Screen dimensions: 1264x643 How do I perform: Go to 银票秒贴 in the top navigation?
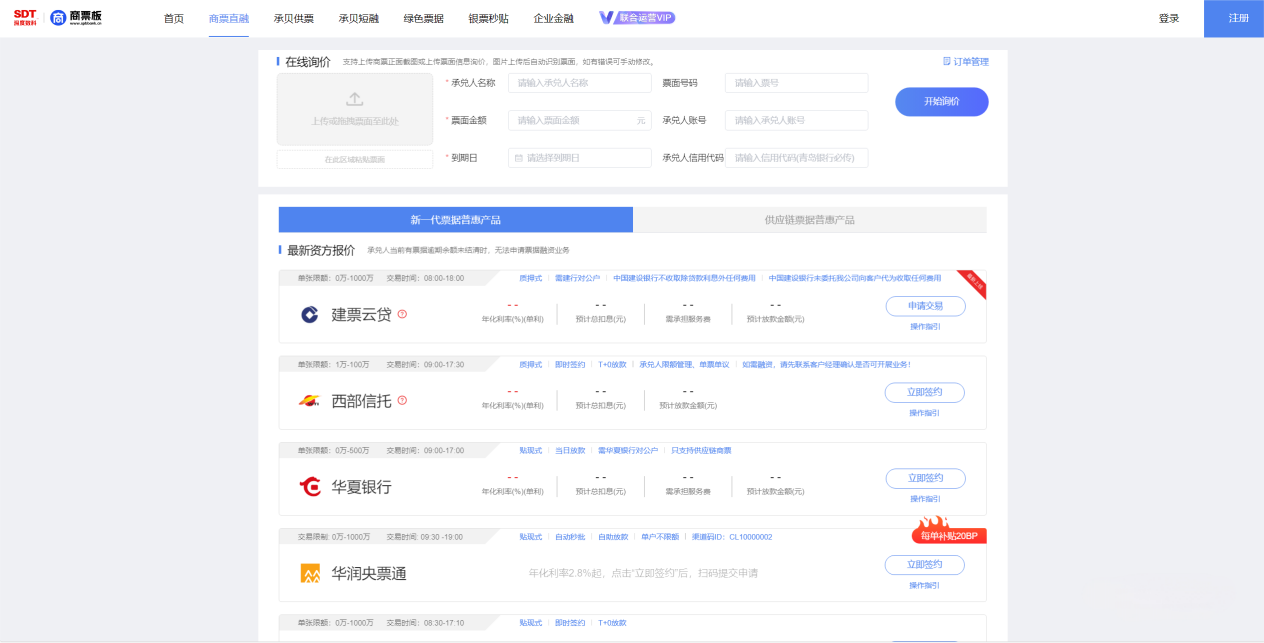[x=488, y=18]
